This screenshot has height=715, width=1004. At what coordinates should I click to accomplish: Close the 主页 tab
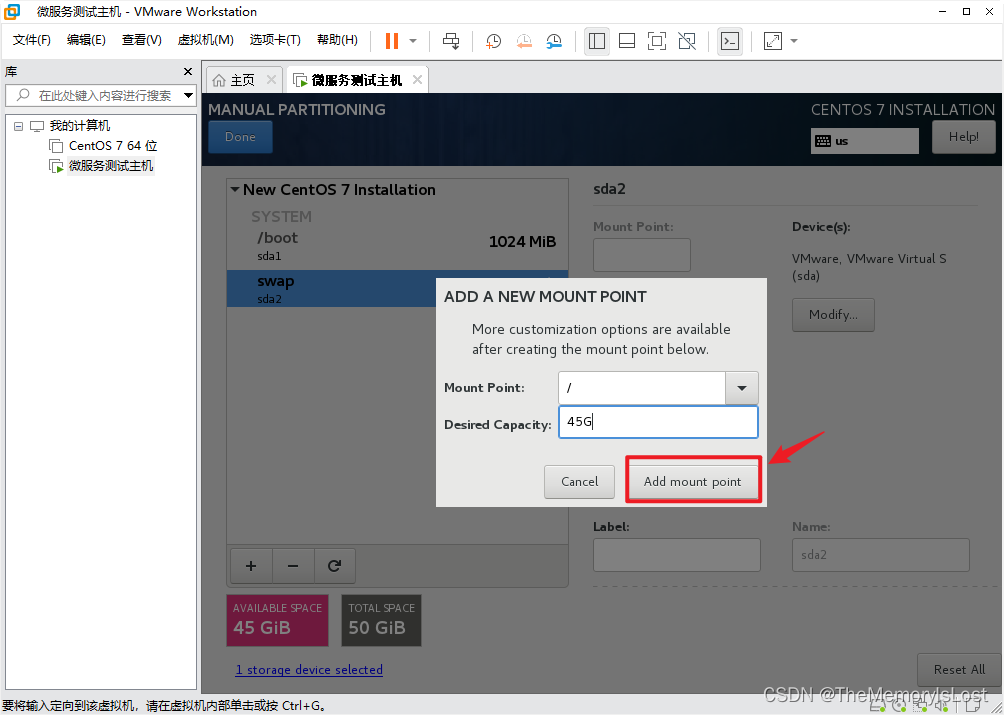pos(271,80)
